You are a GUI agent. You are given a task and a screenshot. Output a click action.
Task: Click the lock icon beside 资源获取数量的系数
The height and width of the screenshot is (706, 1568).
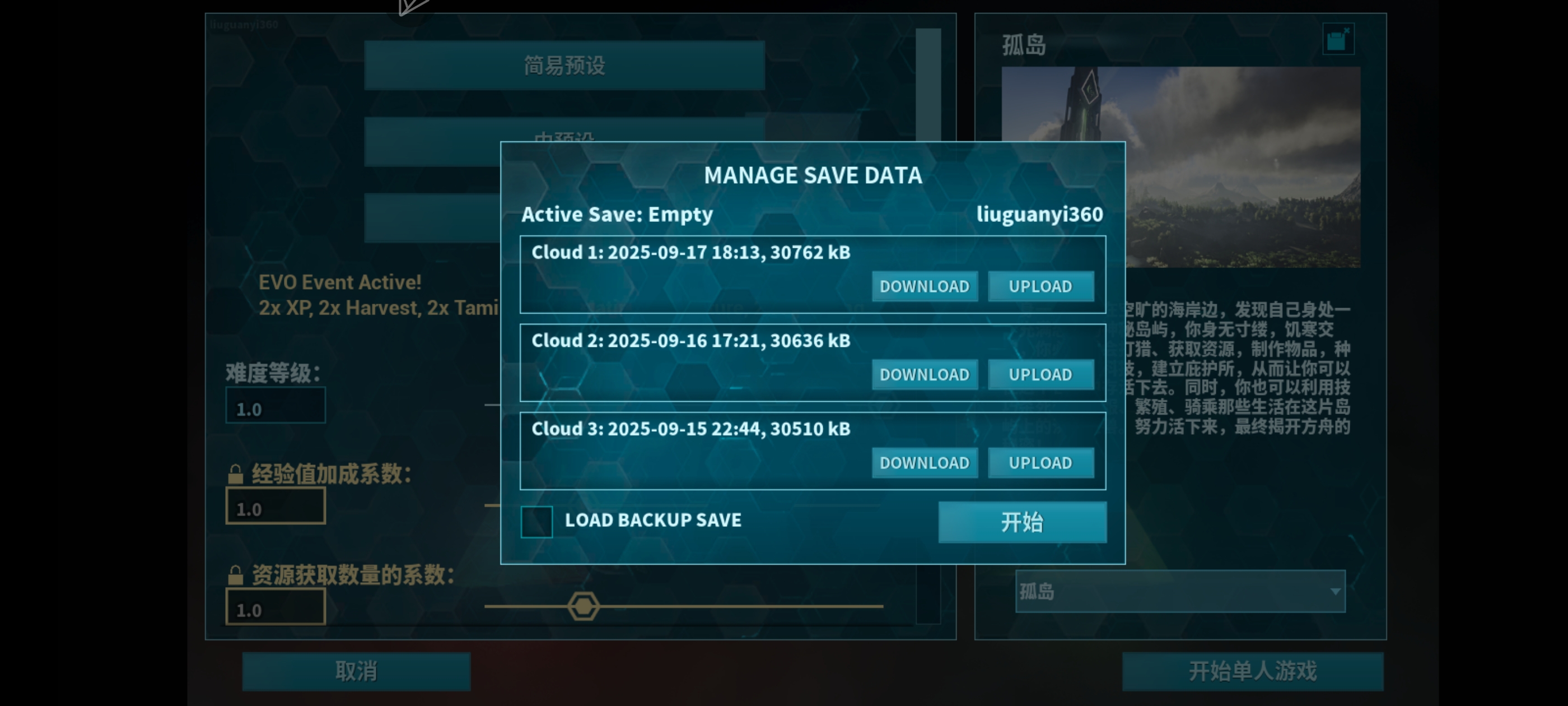coord(236,575)
